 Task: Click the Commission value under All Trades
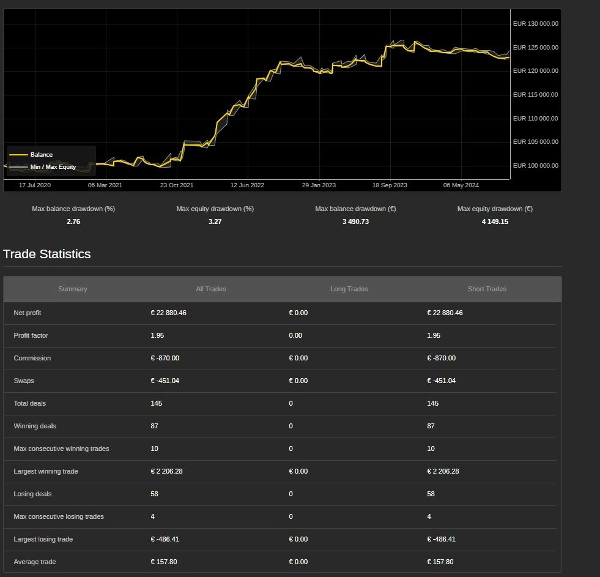pyautogui.click(x=165, y=358)
